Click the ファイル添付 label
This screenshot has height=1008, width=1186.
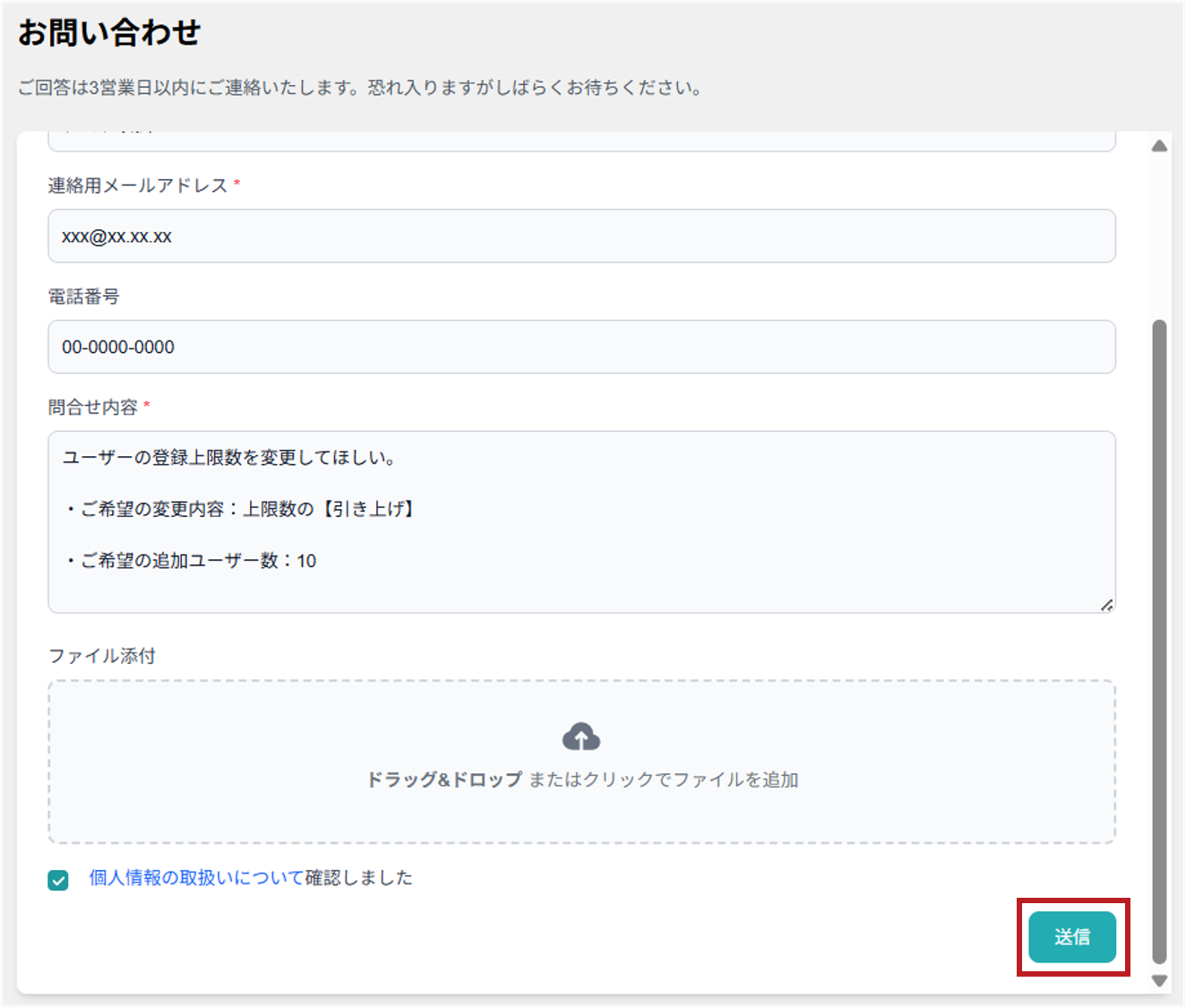(102, 656)
